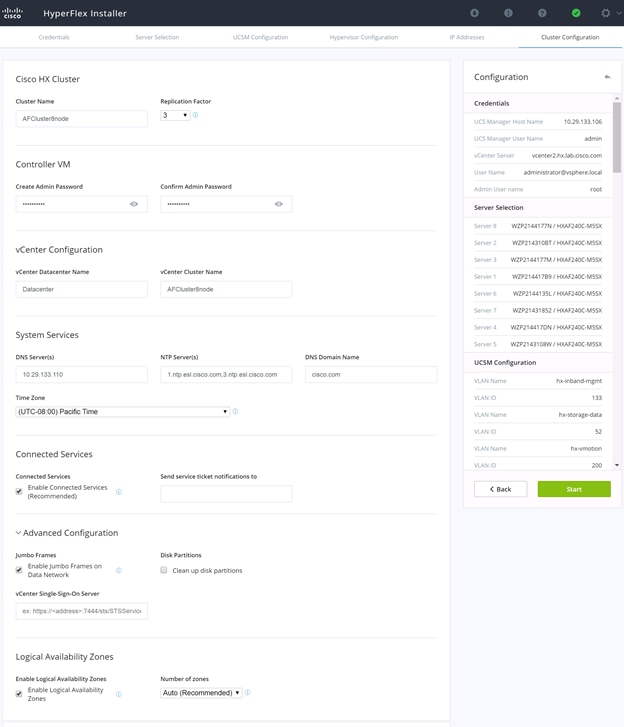Image resolution: width=624 pixels, height=727 pixels.
Task: Toggle Enable Jumbo Frames checkbox
Action: pyautogui.click(x=19, y=570)
